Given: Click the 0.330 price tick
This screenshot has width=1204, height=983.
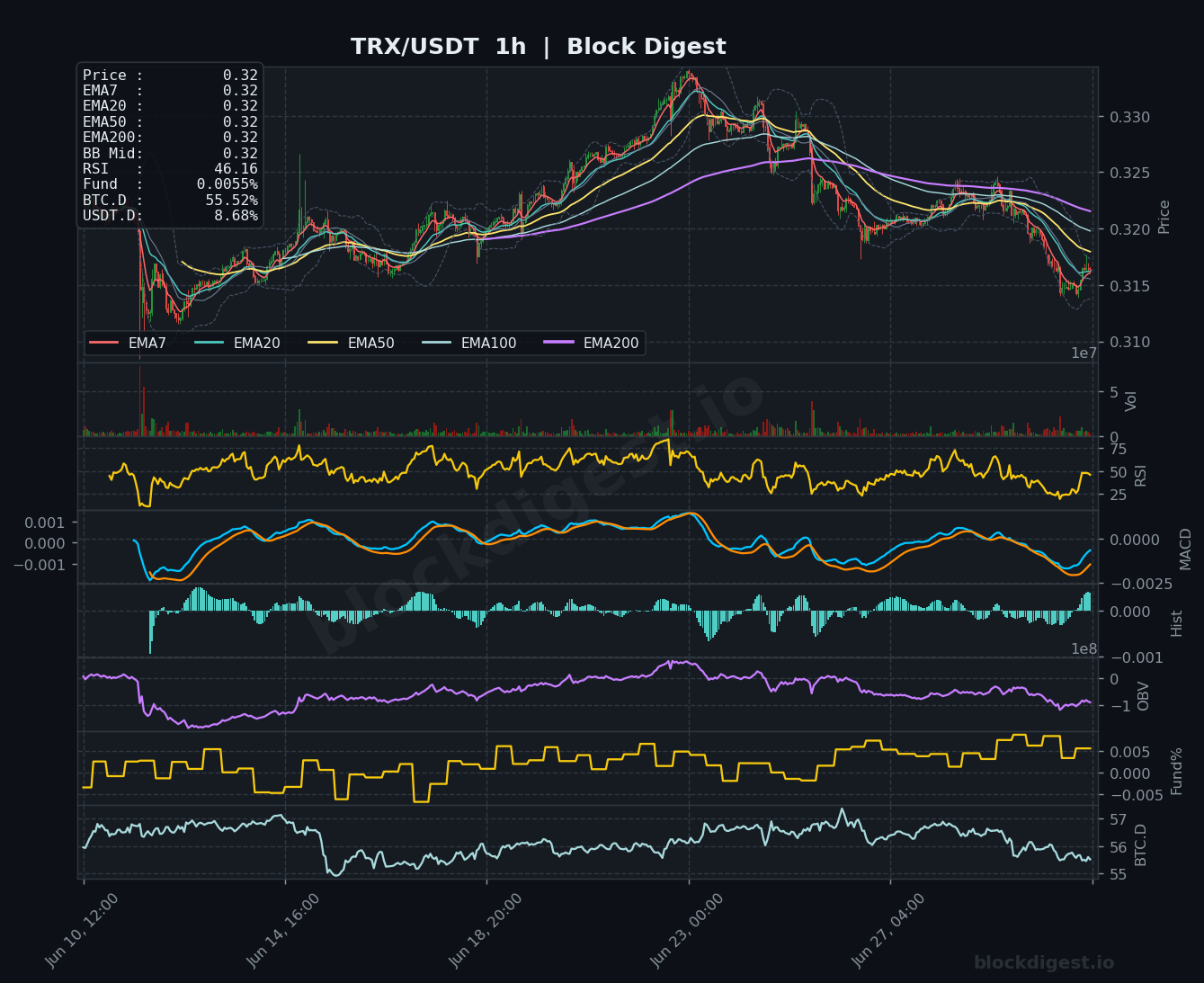Looking at the screenshot, I should click(1130, 117).
